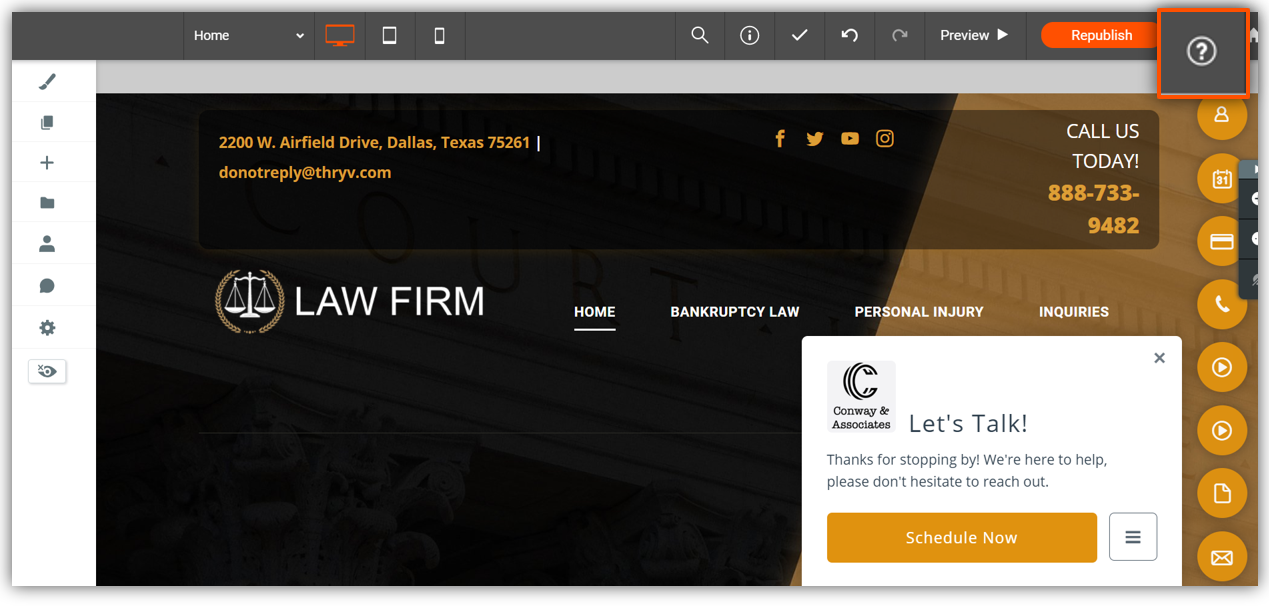Viewport: 1269px width, 614px height.
Task: Open the Personalize person icon
Action: pos(47,244)
